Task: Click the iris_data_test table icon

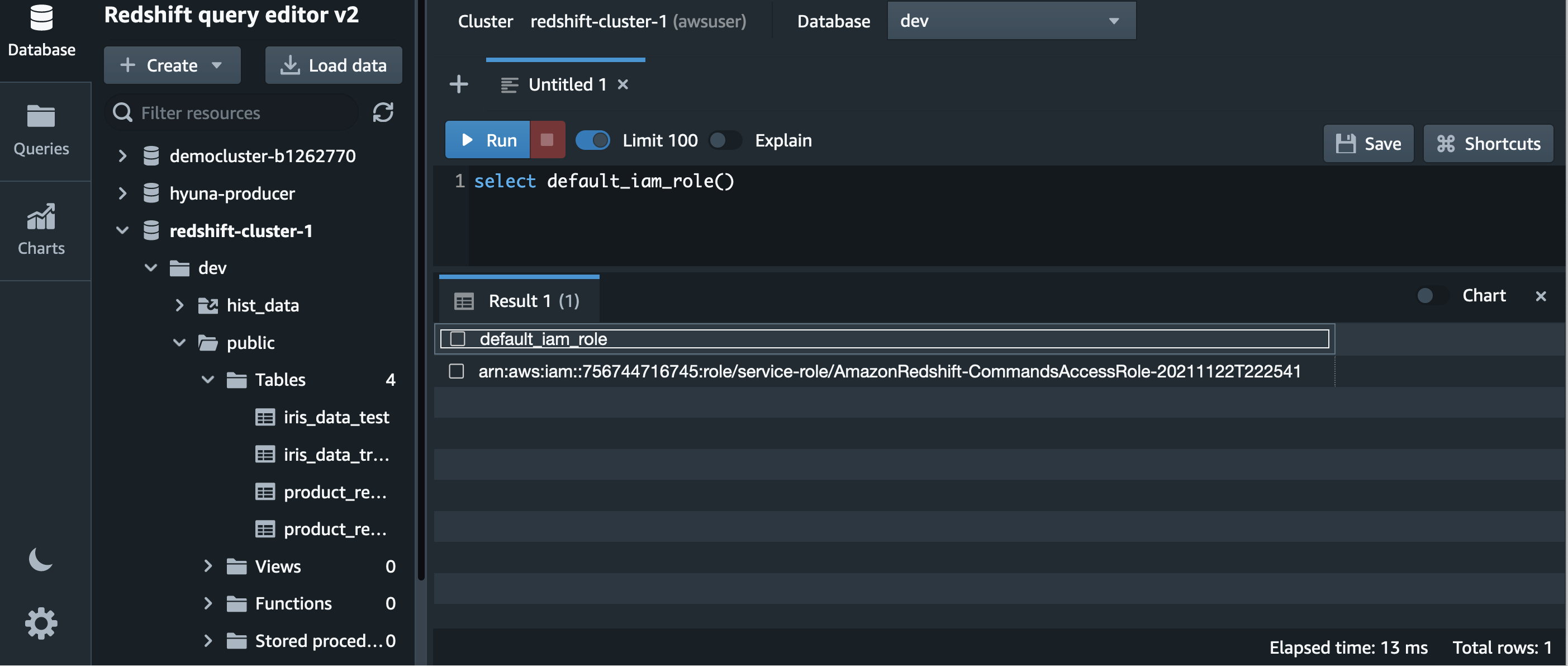Action: click(265, 417)
